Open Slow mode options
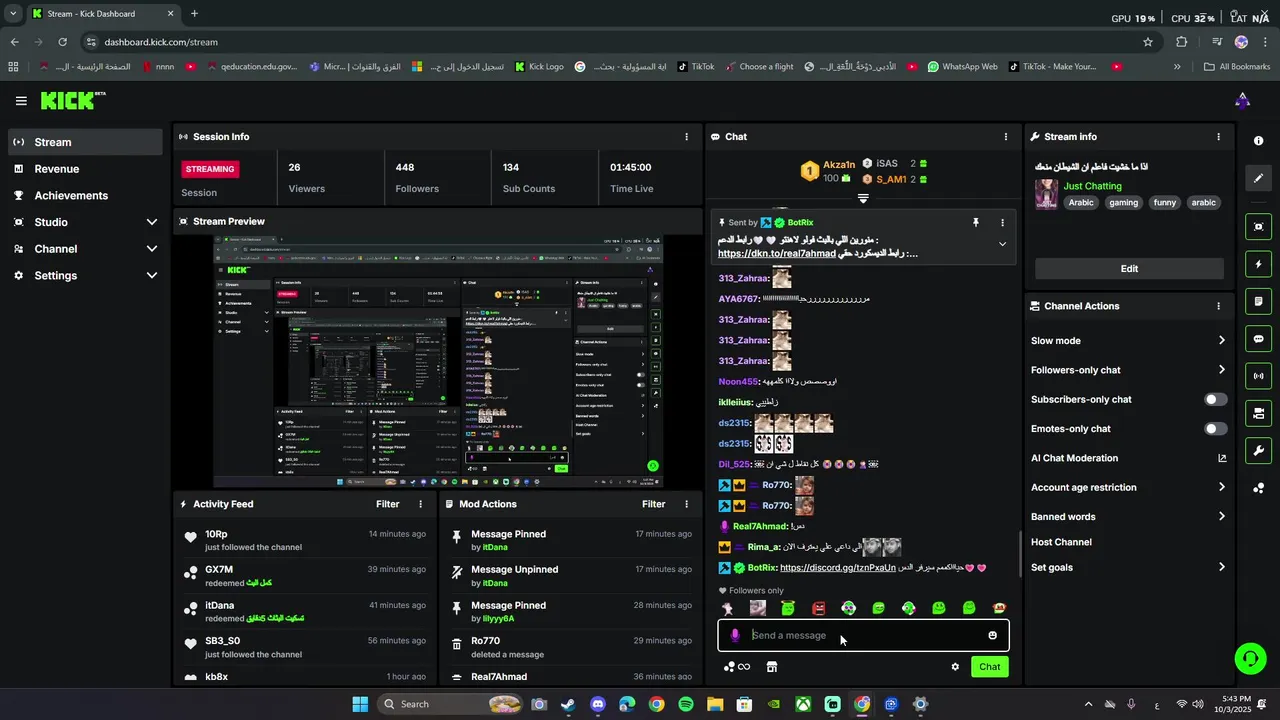 point(1129,340)
